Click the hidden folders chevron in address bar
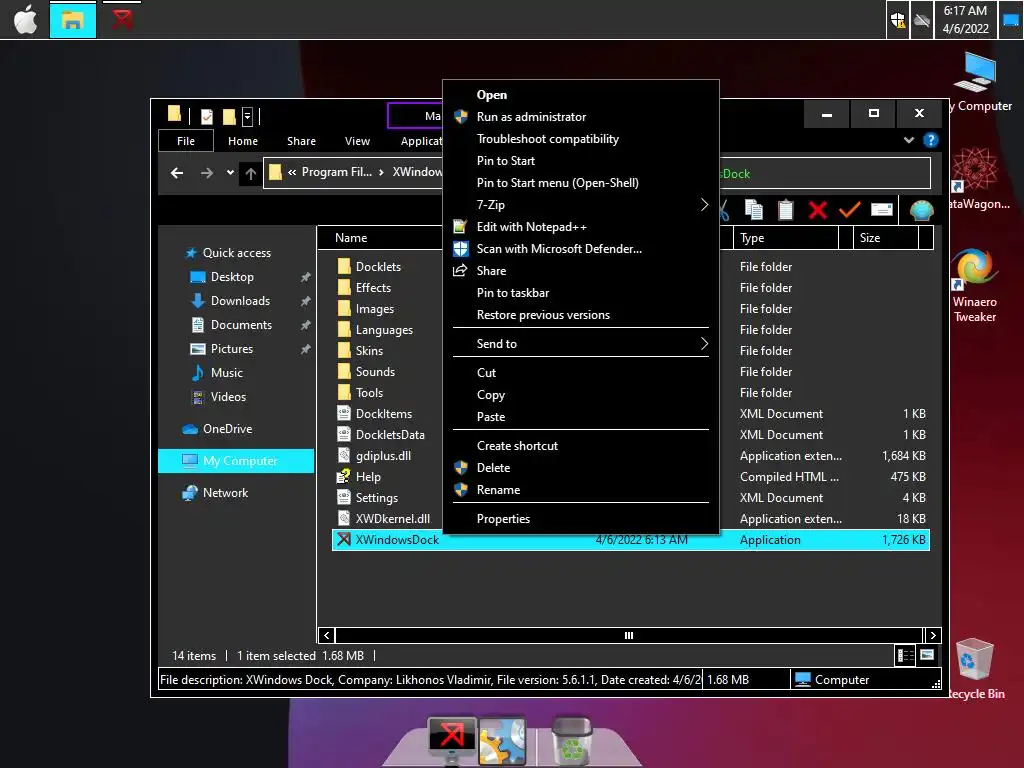This screenshot has width=1024, height=768. [x=292, y=172]
